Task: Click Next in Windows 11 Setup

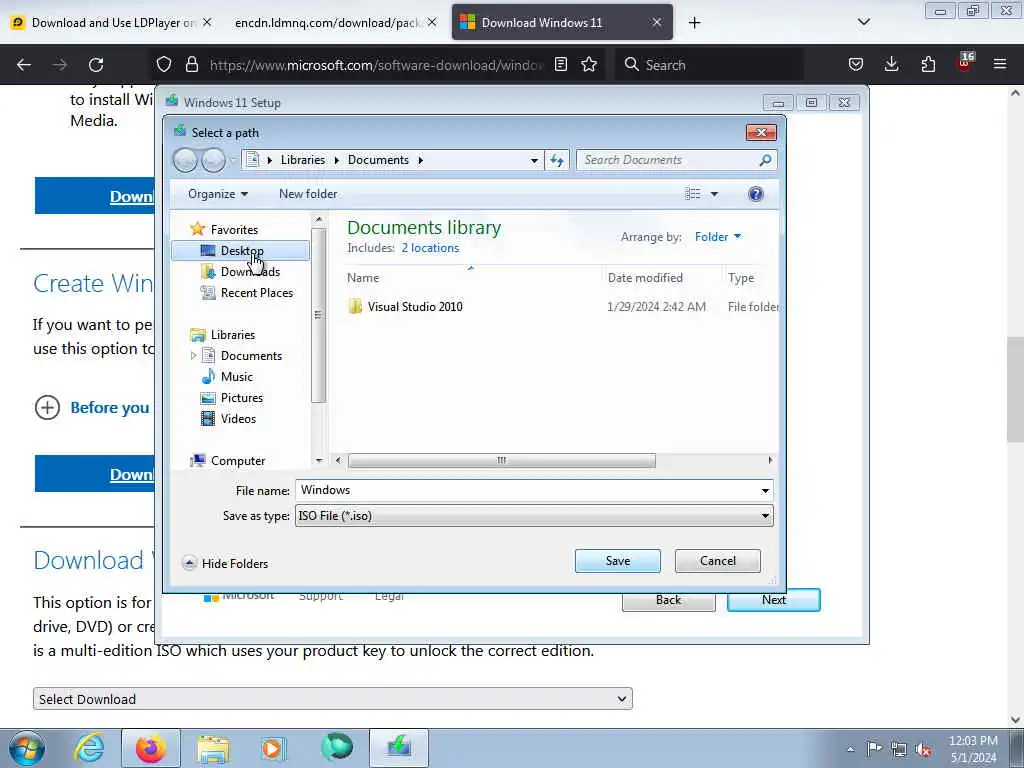Action: 773,600
